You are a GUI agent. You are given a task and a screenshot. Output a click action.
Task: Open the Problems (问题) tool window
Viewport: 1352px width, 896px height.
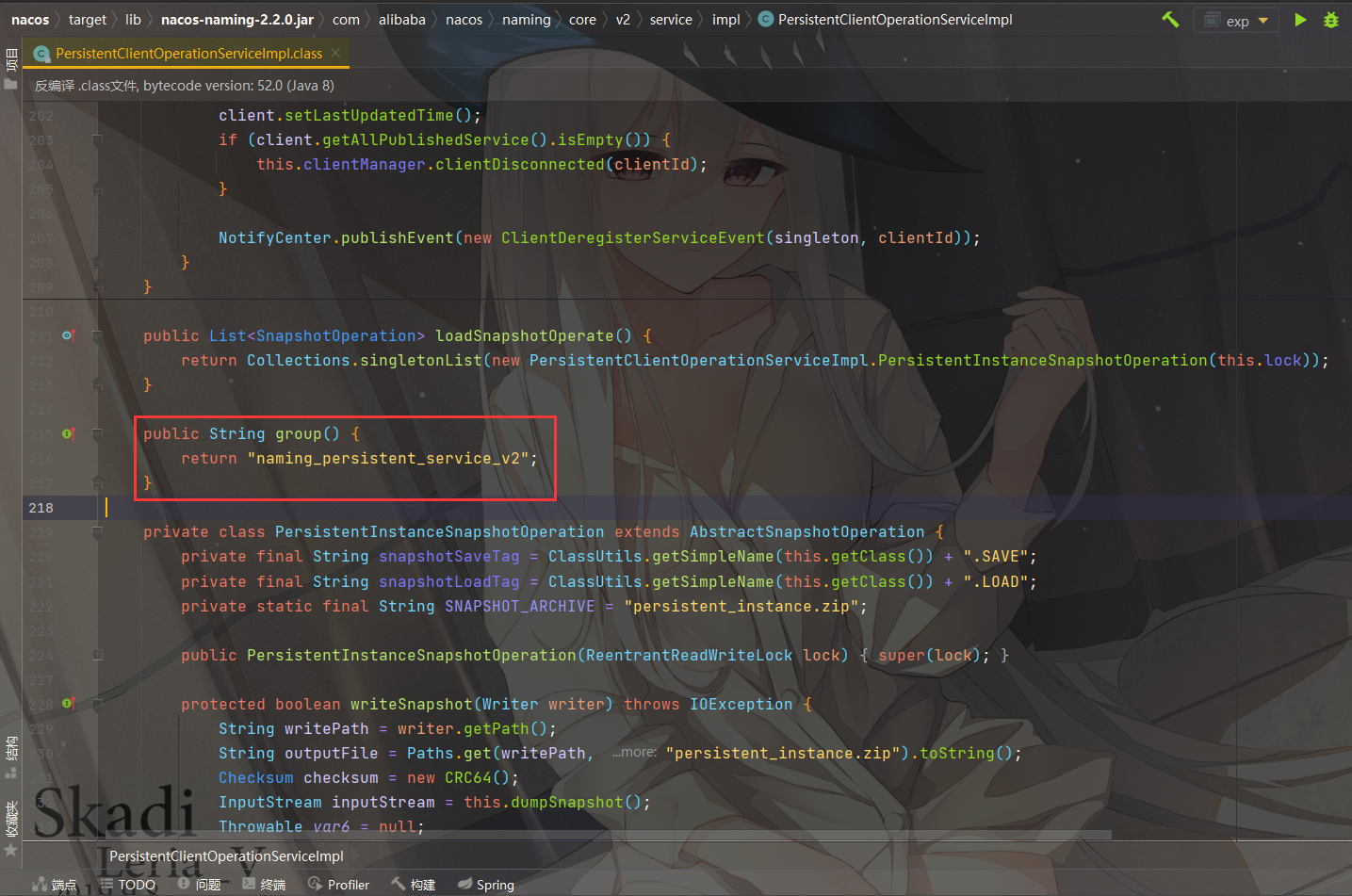point(199,884)
